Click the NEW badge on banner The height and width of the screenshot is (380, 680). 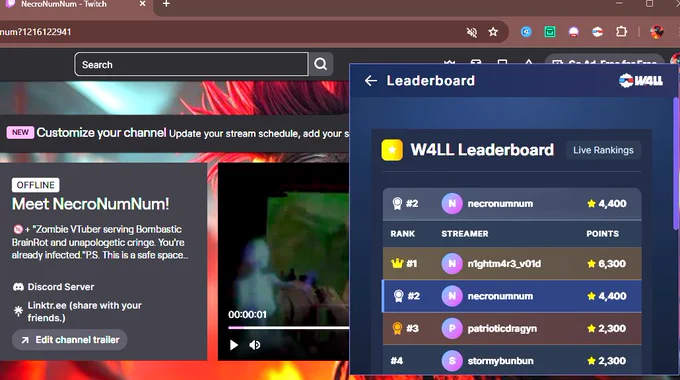(20, 132)
